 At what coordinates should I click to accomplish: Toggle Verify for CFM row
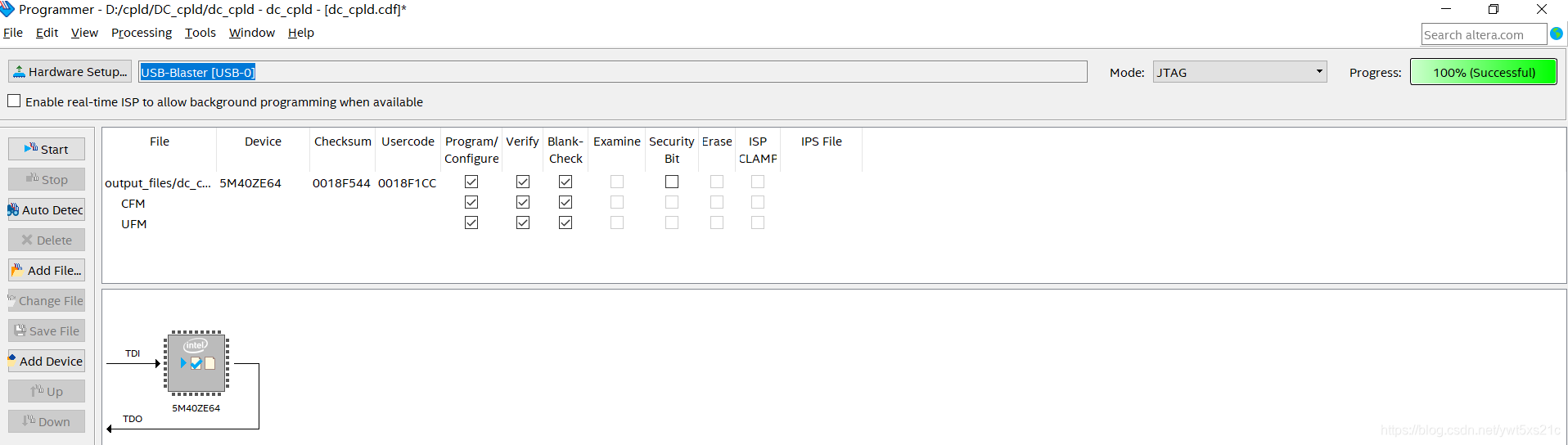pos(523,202)
